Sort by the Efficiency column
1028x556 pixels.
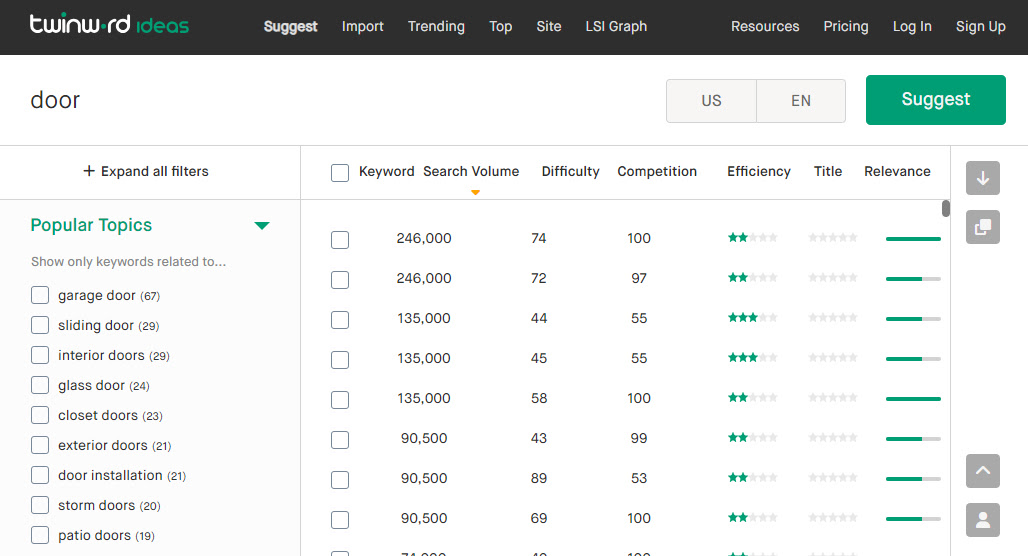click(759, 171)
